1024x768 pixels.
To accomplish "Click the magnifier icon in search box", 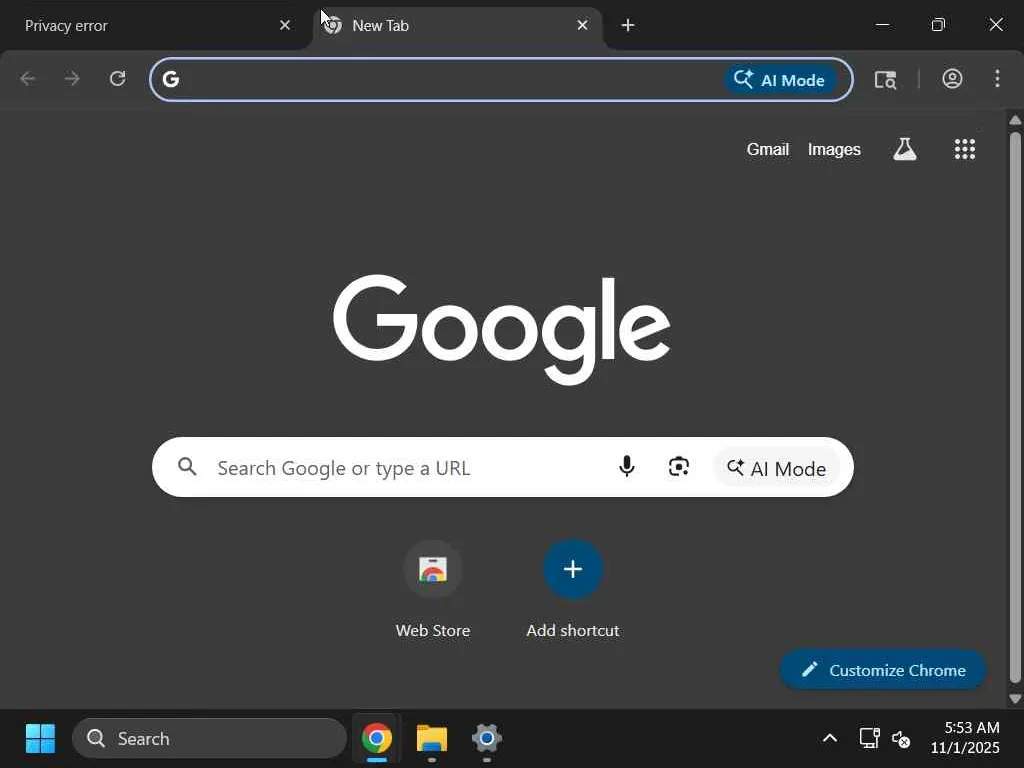I will 187,467.
